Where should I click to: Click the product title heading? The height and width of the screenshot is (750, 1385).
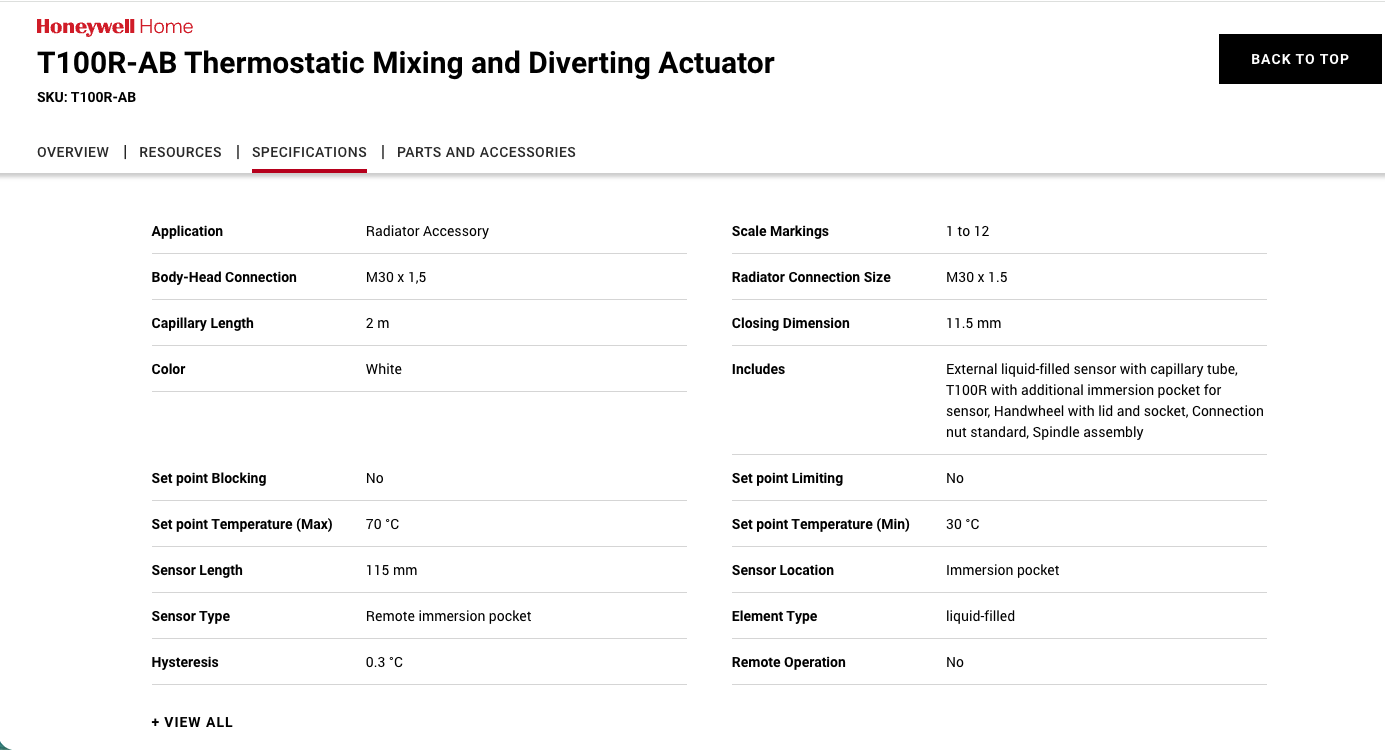click(x=405, y=63)
